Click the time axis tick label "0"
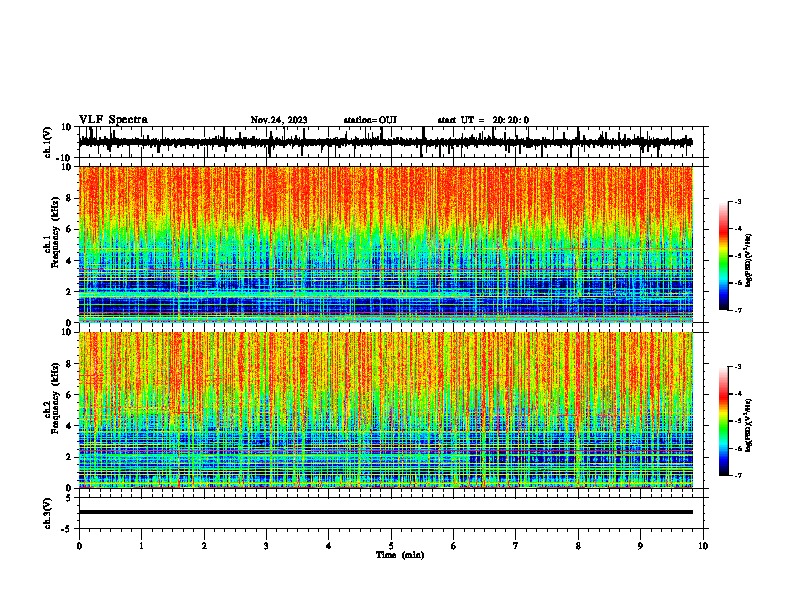Screen dimensions: 792x612 [79, 546]
